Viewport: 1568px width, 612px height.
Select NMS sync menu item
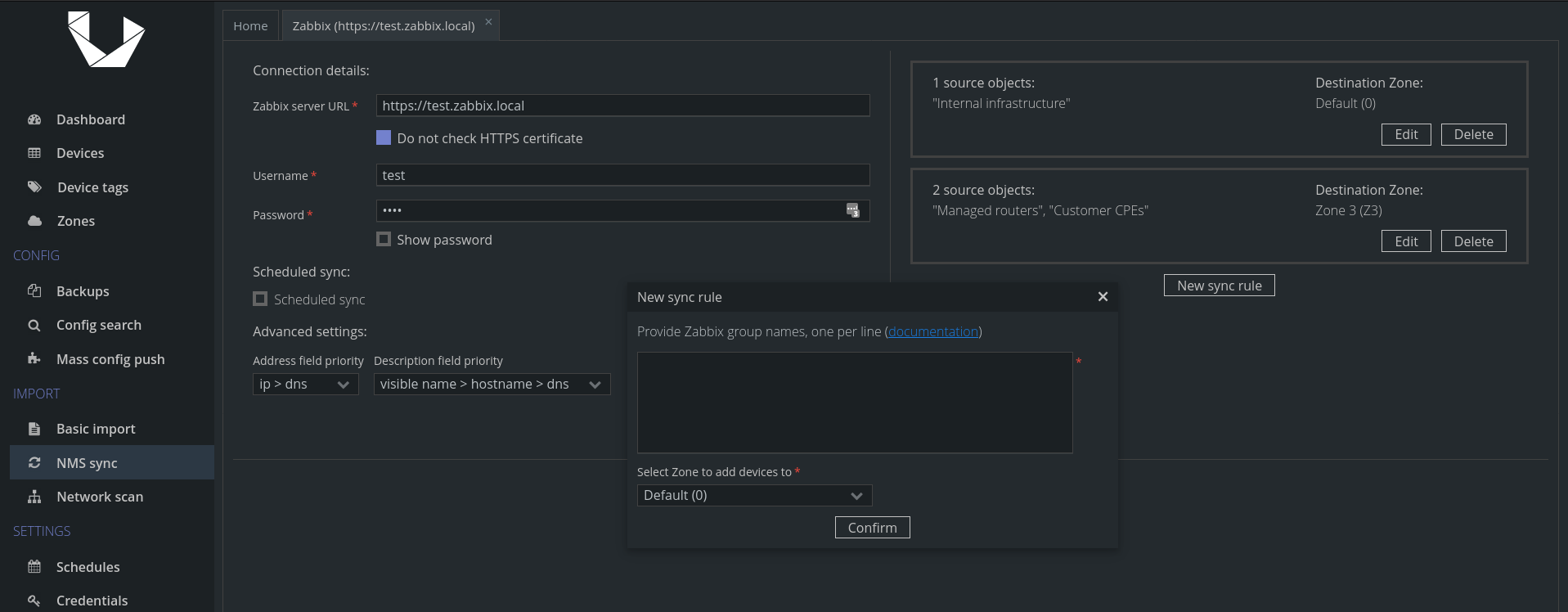point(112,462)
